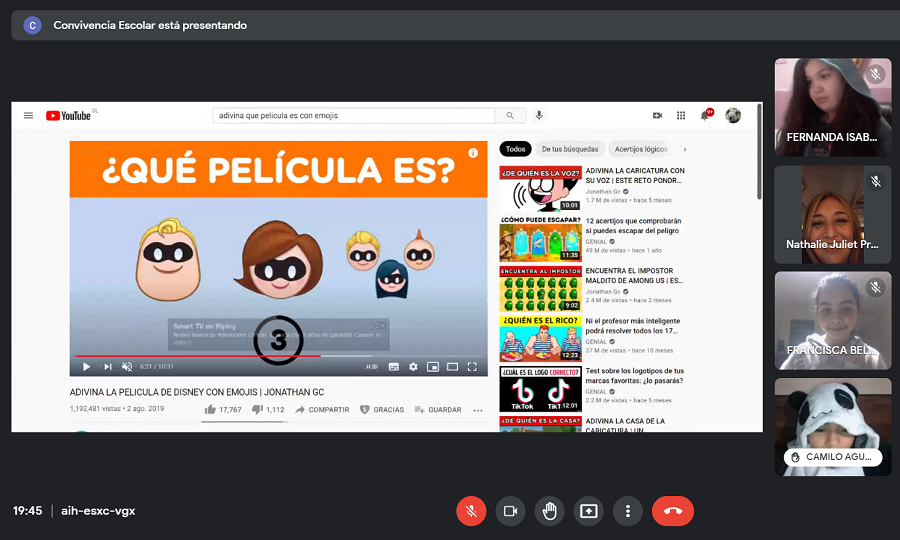Click the Convivencia Escolar presenter avatar
This screenshot has width=900, height=540.
click(x=32, y=25)
